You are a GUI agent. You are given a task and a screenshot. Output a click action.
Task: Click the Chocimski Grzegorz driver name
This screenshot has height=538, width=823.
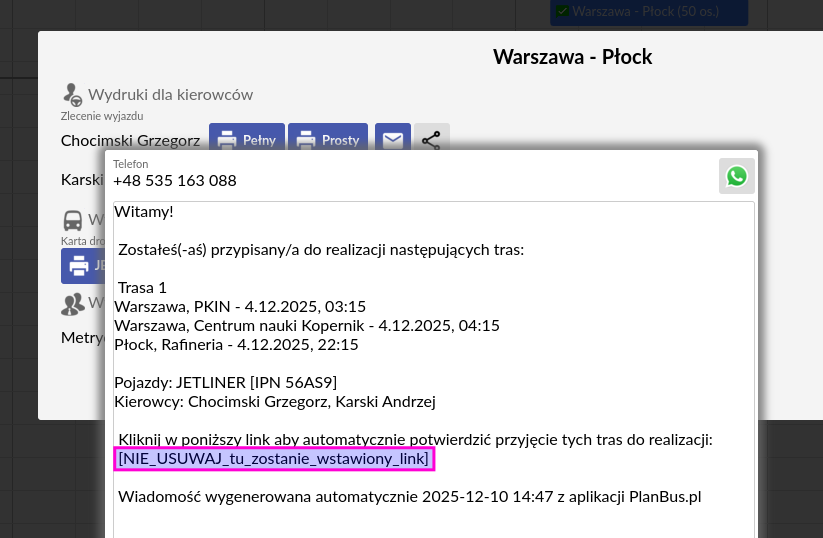(130, 140)
